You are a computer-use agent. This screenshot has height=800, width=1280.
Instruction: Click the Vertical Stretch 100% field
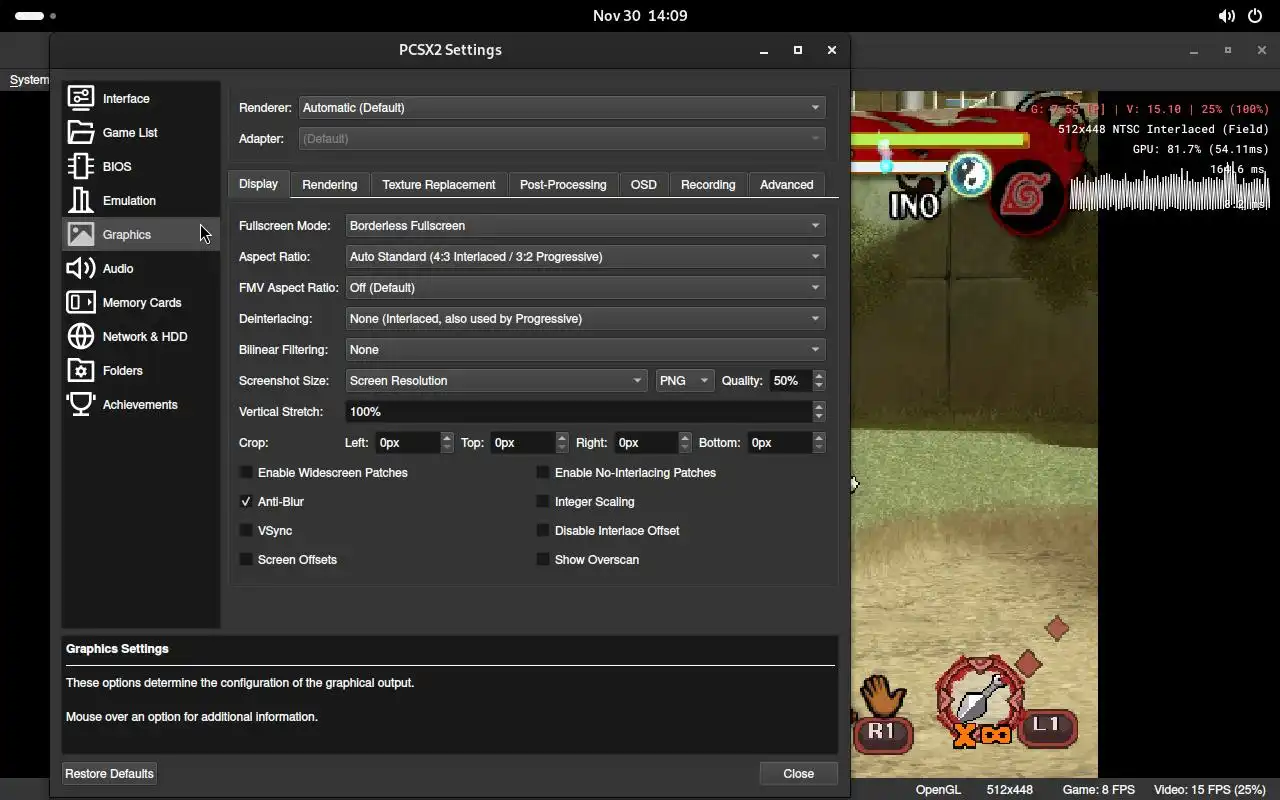click(579, 411)
